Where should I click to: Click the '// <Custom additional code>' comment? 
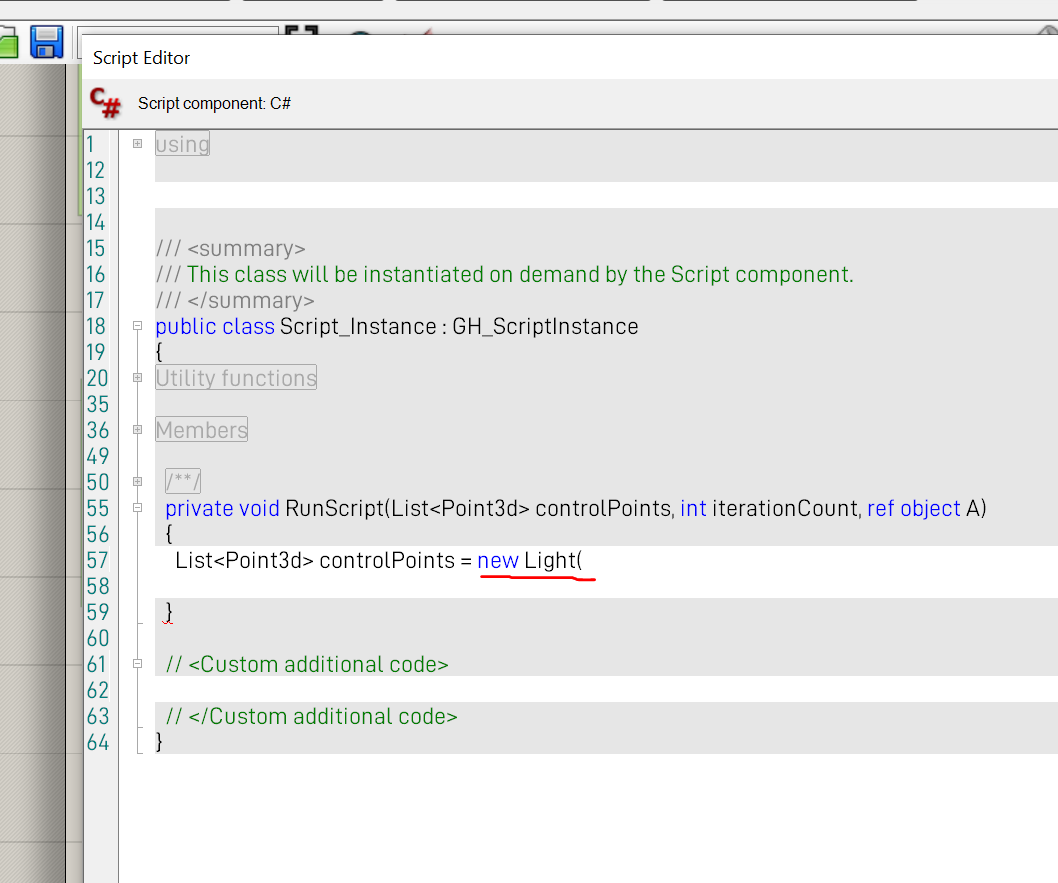click(307, 664)
